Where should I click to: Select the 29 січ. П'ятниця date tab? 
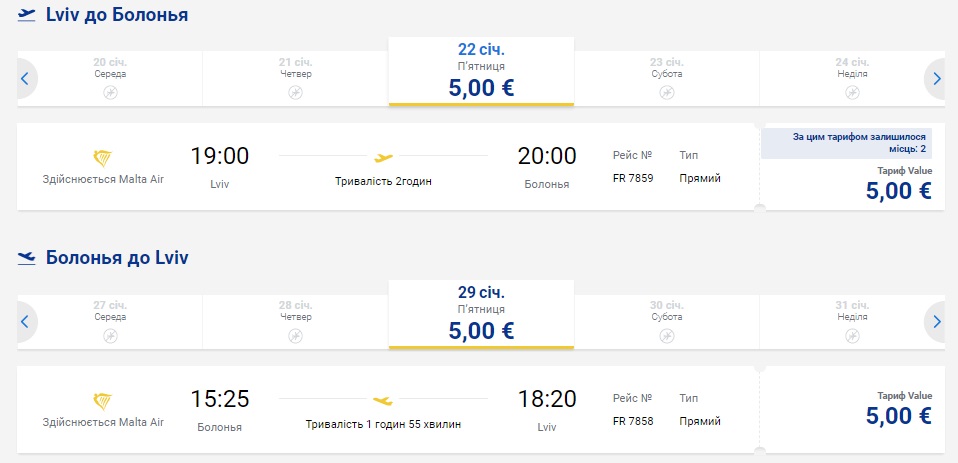(x=481, y=315)
